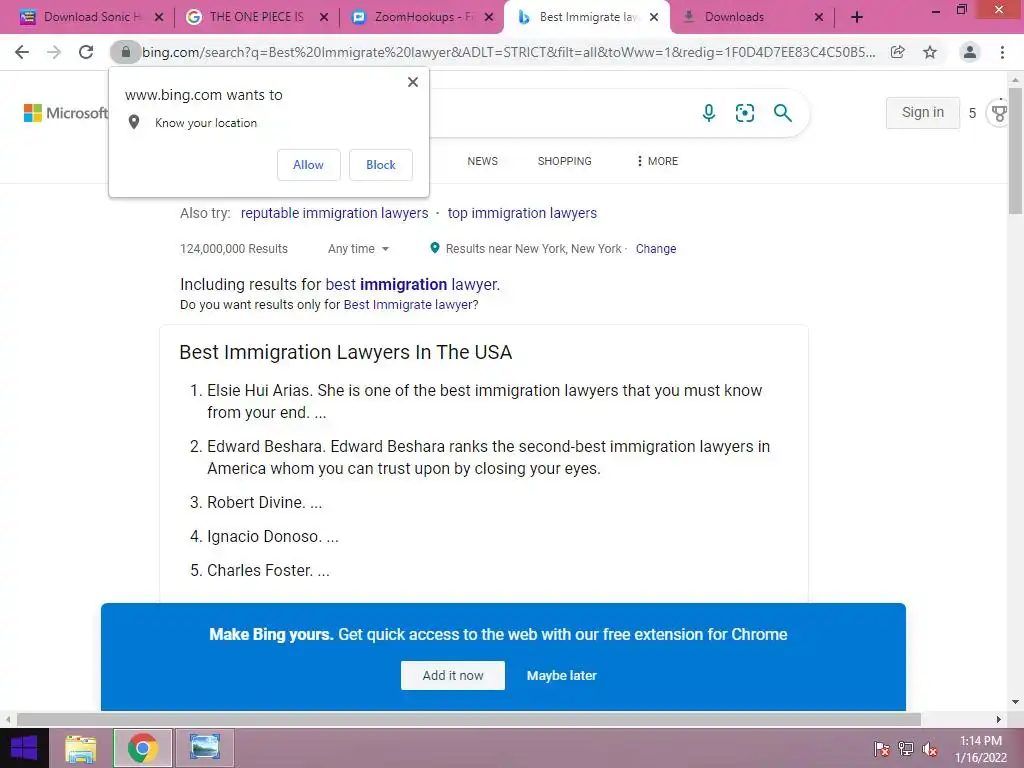Click the address bar URL
Viewport: 1024px width, 768px height.
[x=508, y=52]
